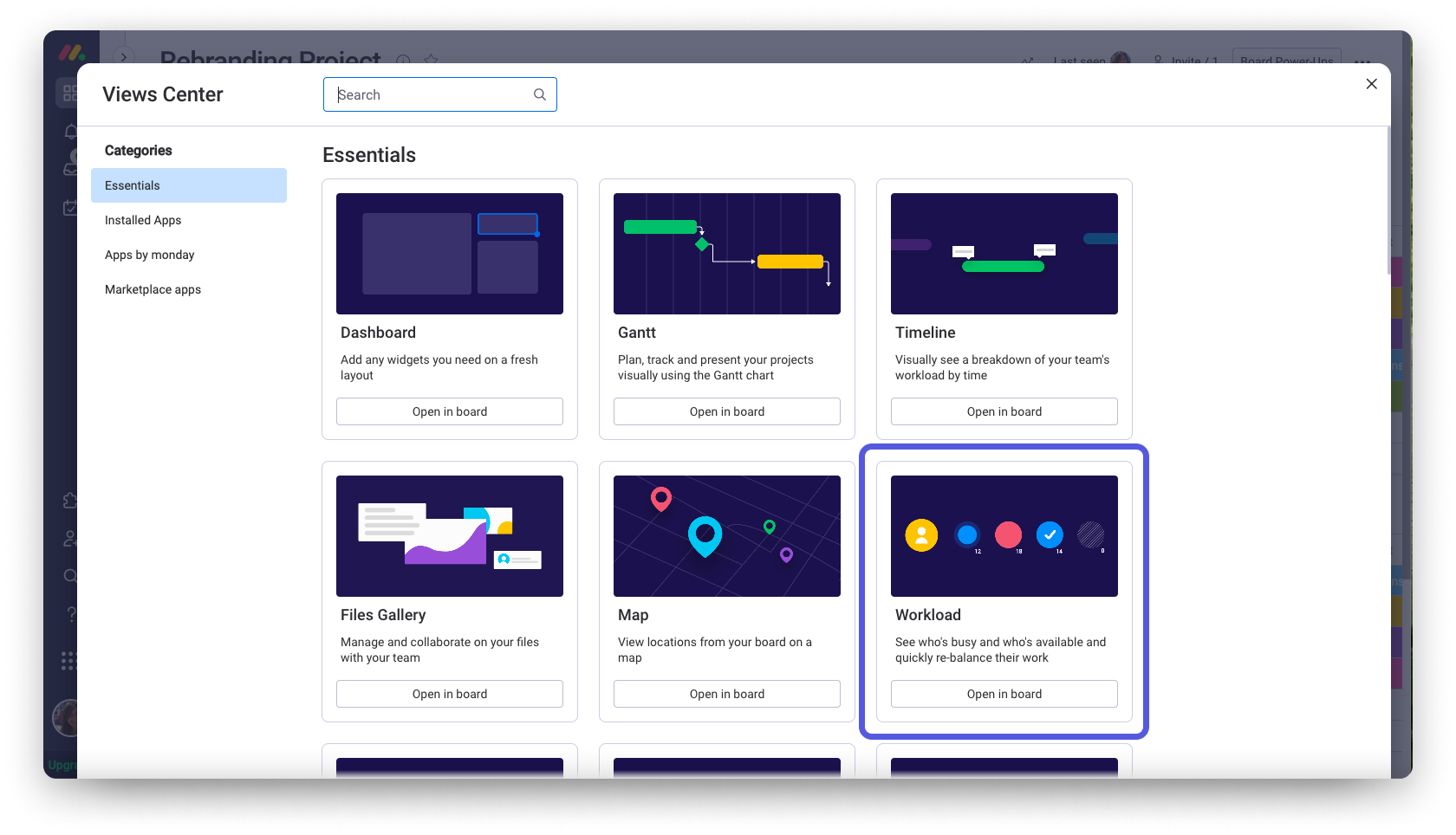1456x835 pixels.
Task: Click the magnifier icon in the search box
Action: (540, 94)
